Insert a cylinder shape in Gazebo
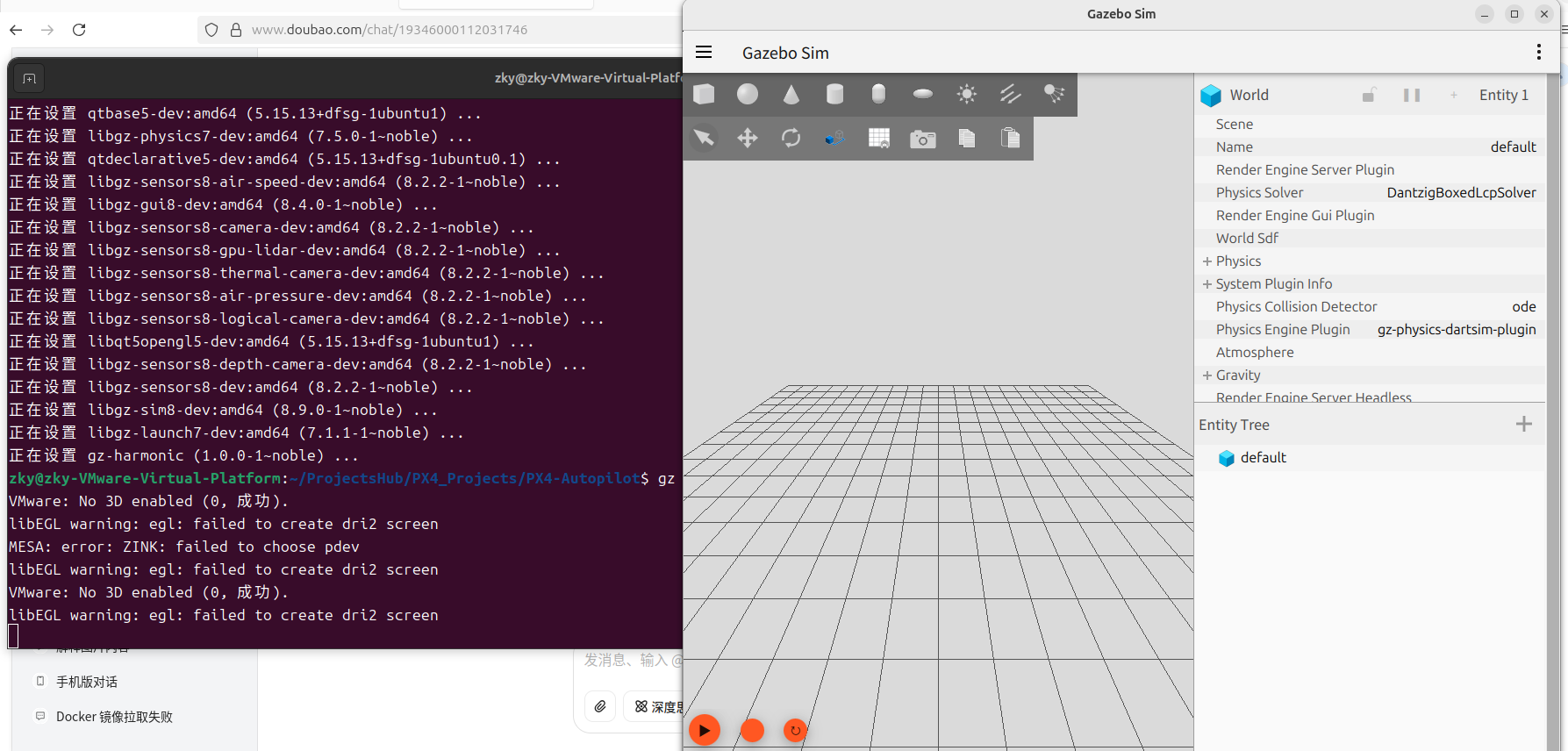 (835, 94)
